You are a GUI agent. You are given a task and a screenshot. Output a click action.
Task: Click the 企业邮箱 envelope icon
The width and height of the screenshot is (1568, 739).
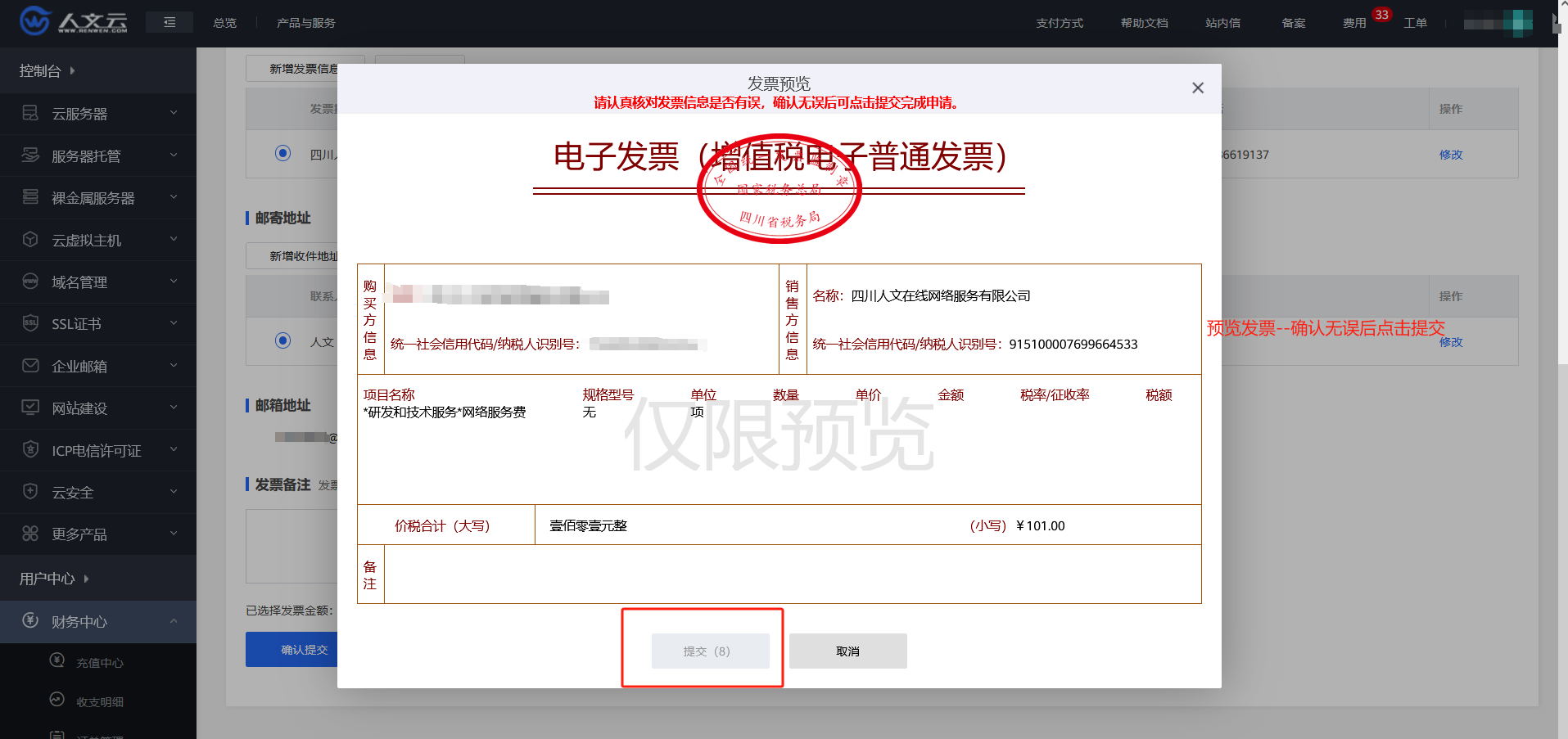[30, 366]
